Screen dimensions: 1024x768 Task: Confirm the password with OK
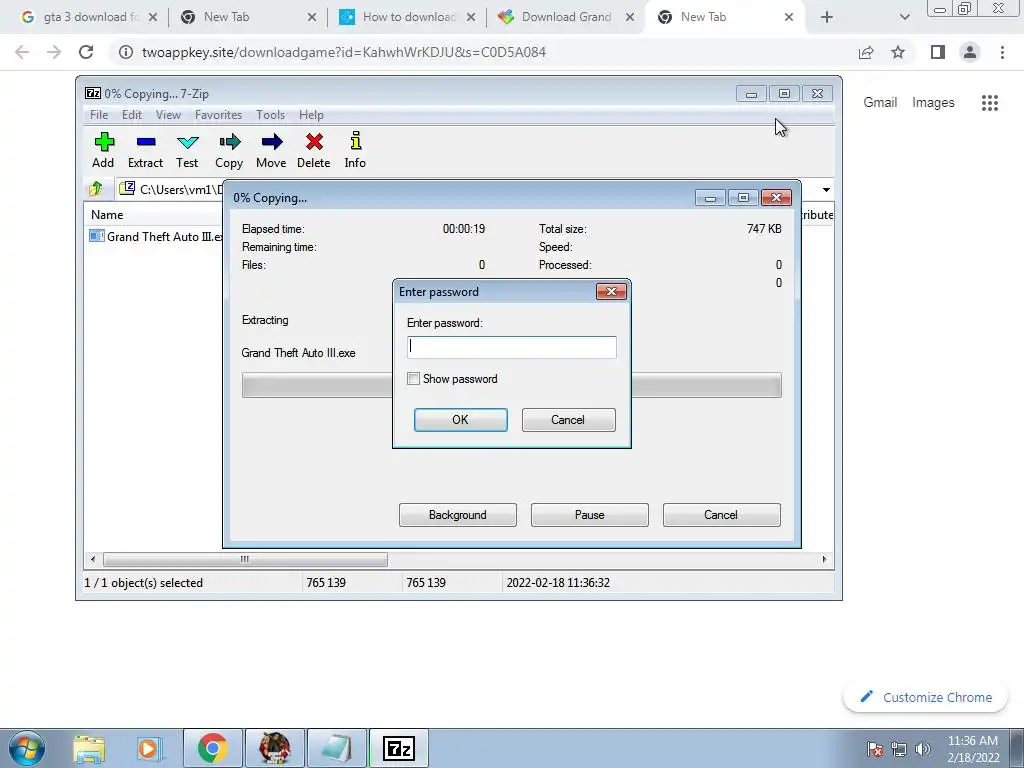(460, 420)
